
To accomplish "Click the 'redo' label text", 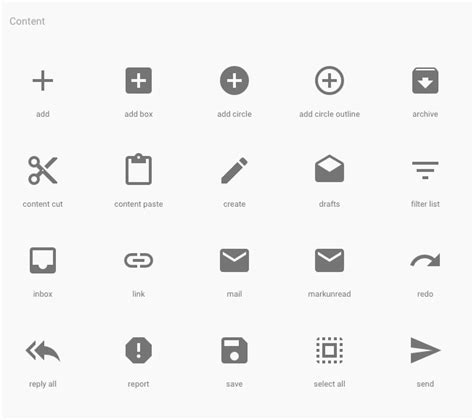I will coord(425,294).
